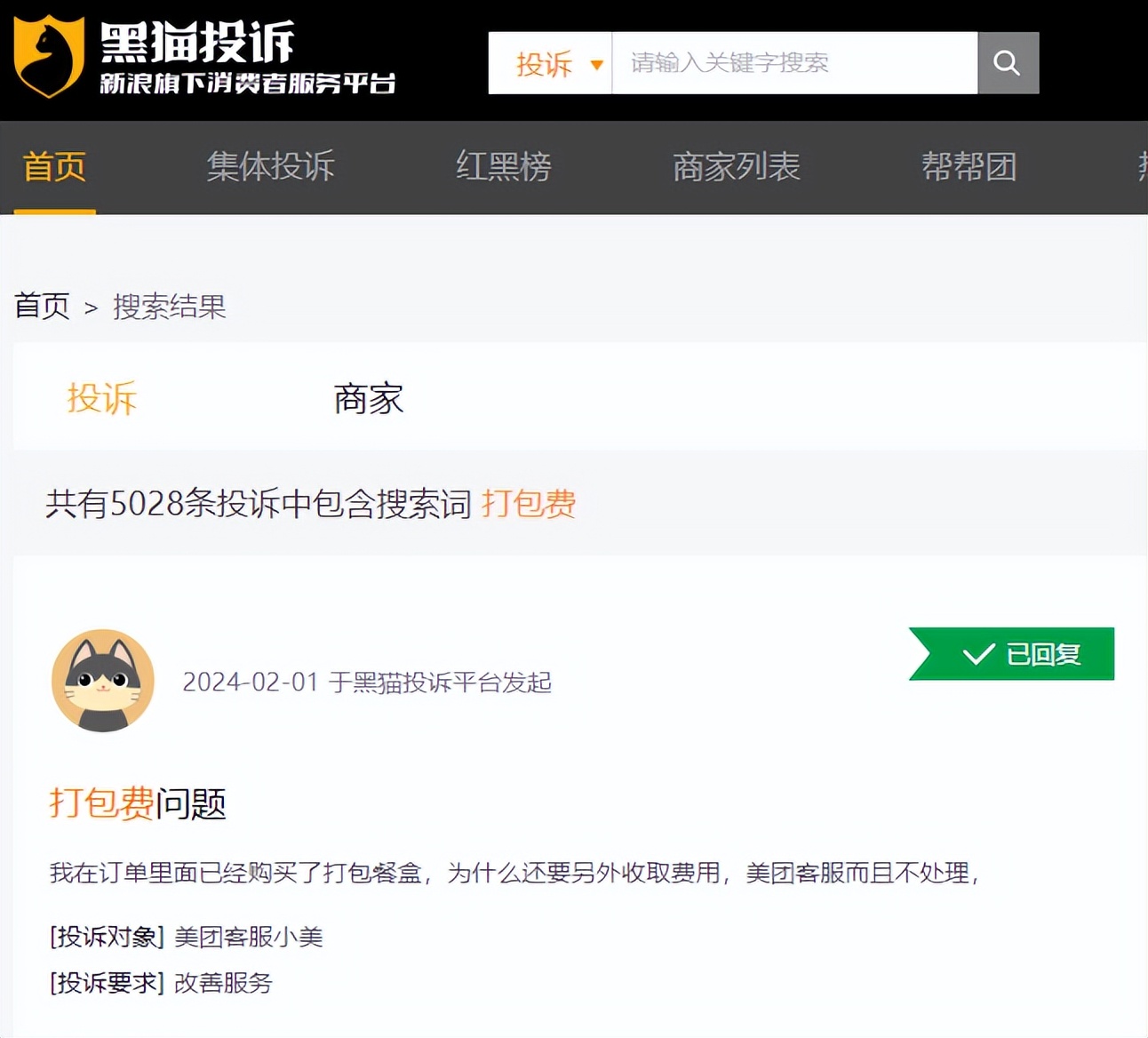The height and width of the screenshot is (1038, 1148).
Task: Click the complaint description about 打包餐盒
Action: pos(514,874)
